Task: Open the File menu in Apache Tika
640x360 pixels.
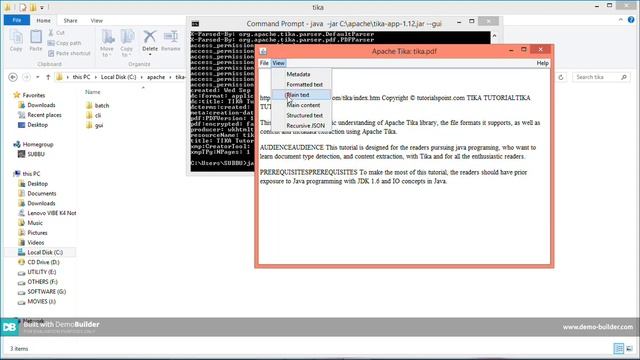Action: pos(264,63)
